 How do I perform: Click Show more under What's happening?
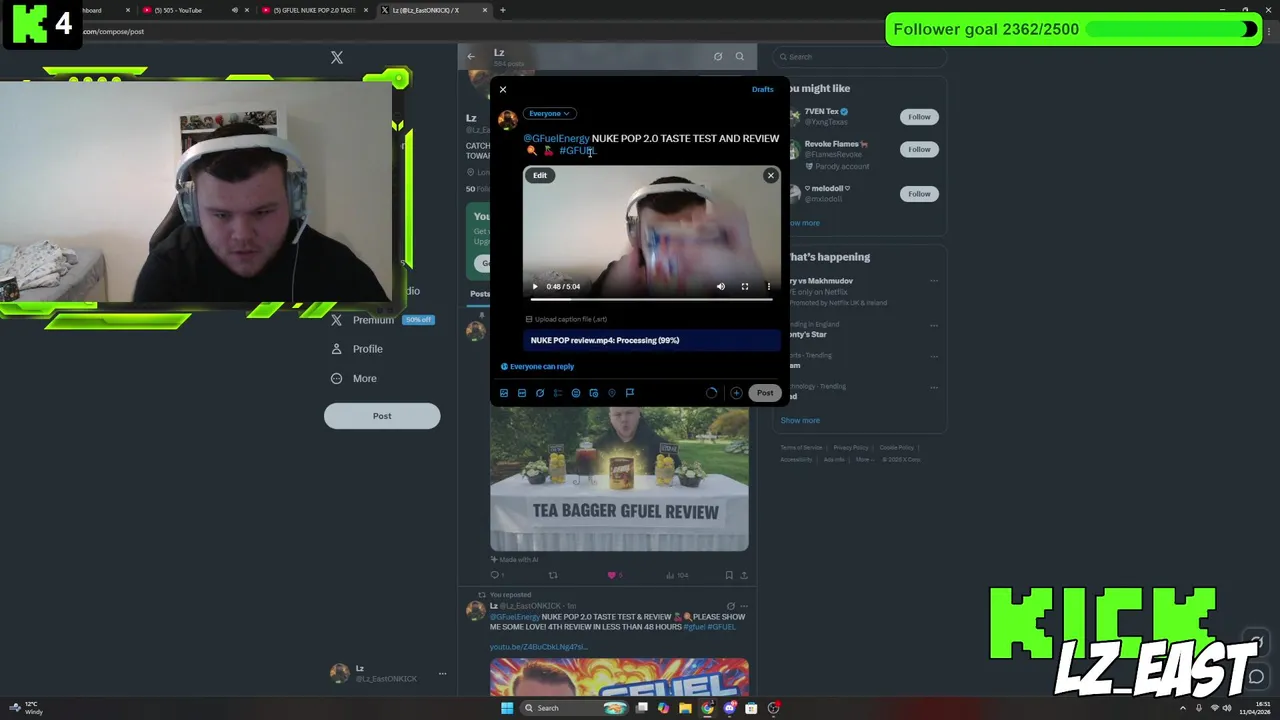pos(800,421)
